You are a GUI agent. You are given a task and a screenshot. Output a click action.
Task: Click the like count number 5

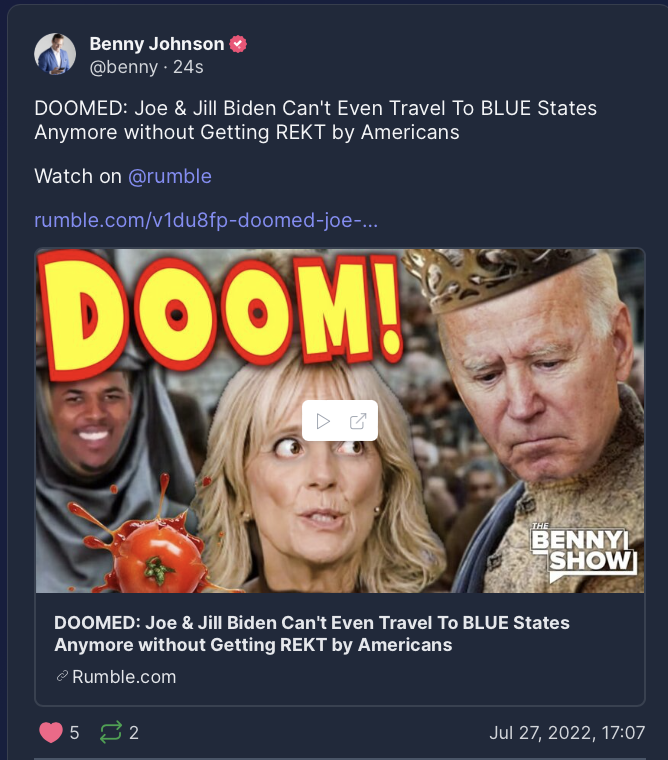pos(74,732)
